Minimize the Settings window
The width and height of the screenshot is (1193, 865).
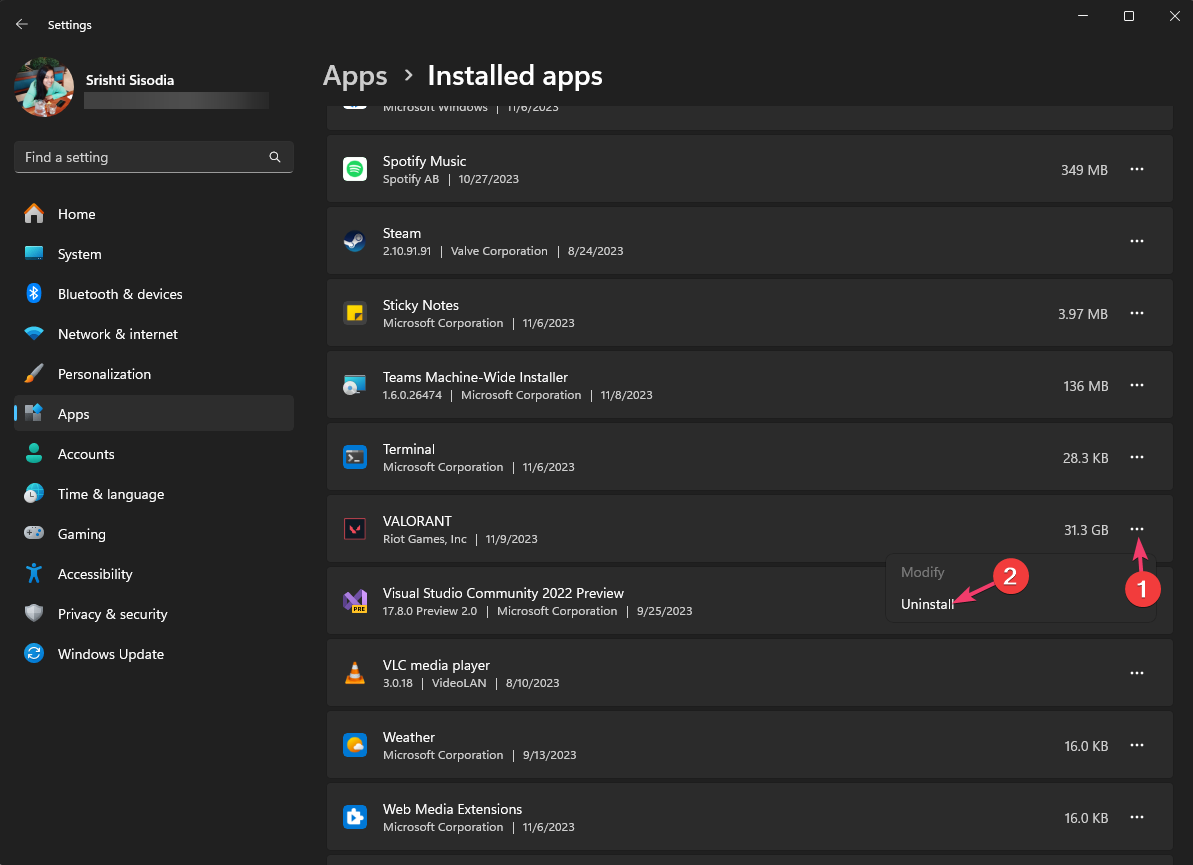point(1083,16)
